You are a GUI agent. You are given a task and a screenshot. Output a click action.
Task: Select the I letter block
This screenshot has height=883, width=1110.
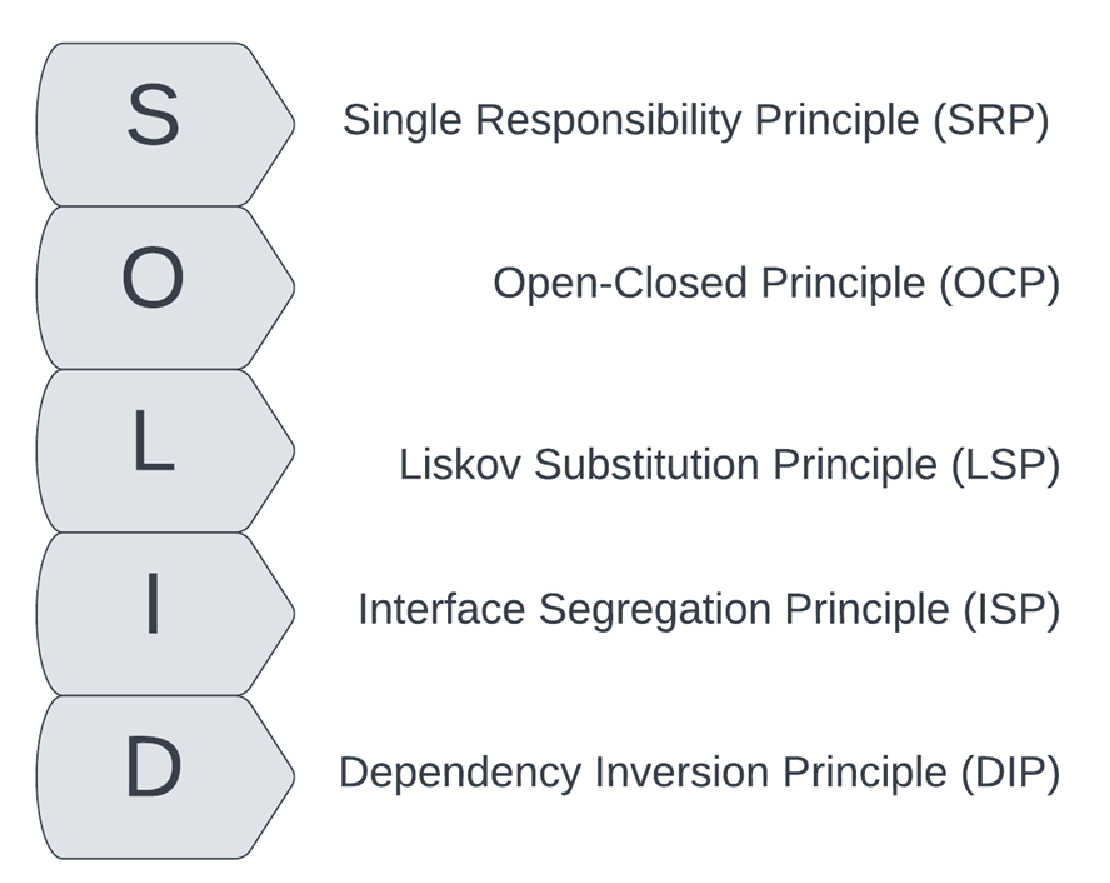pyautogui.click(x=165, y=613)
